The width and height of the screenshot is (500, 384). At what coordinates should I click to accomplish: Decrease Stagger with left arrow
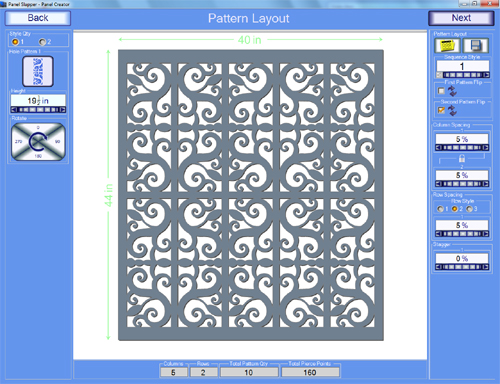438,267
